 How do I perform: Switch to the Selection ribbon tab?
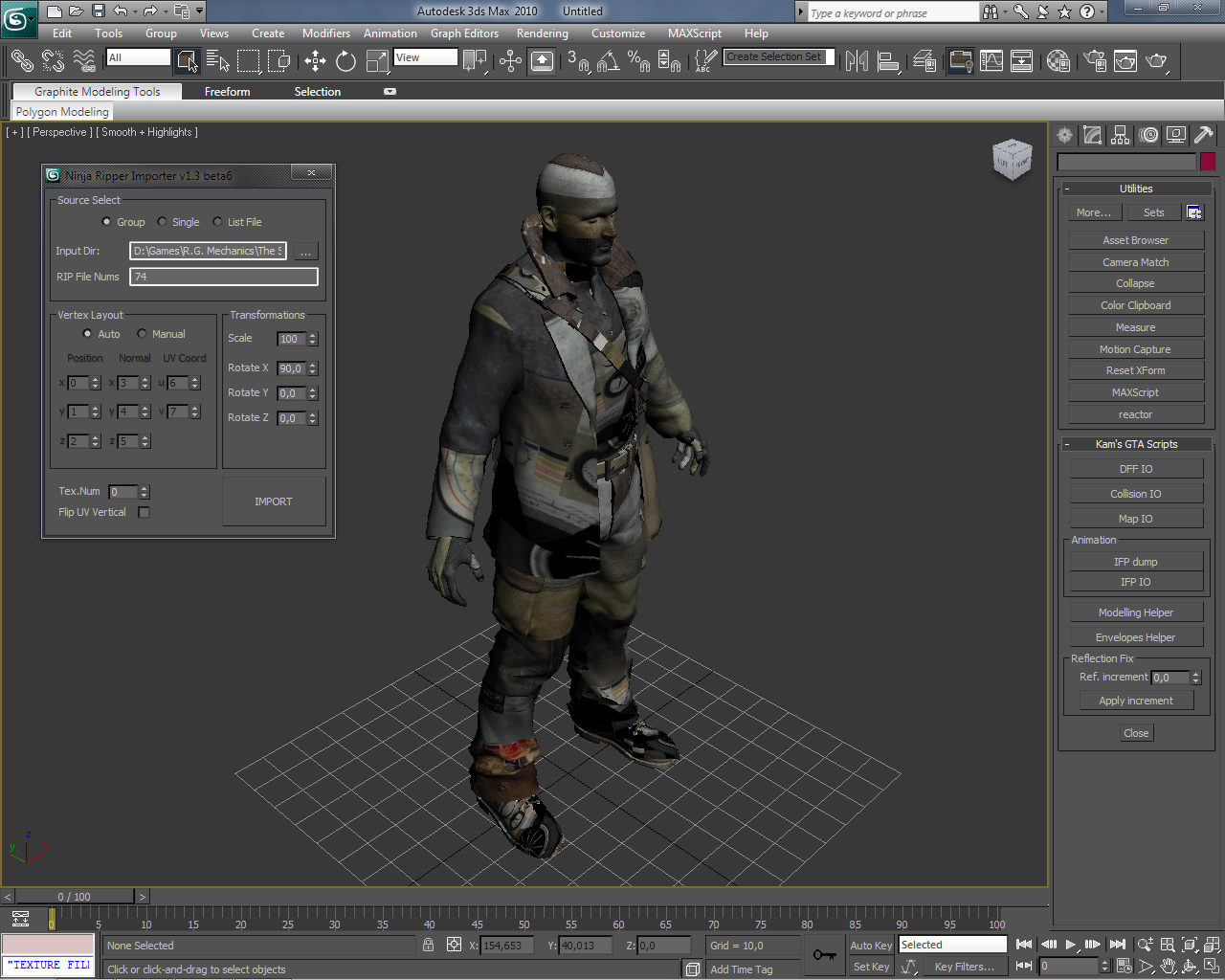318,92
